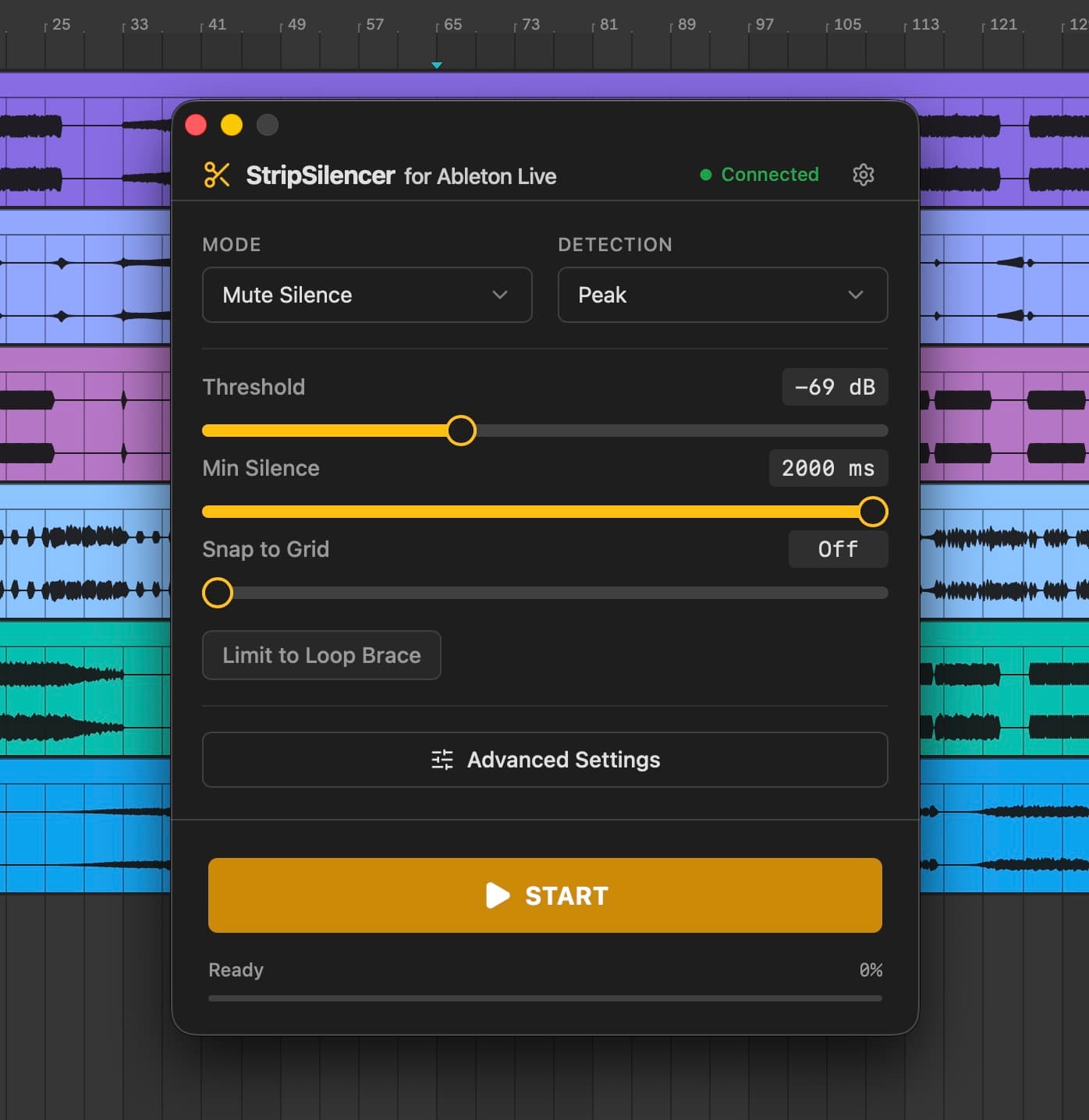Click the Threshold slider handle
This screenshot has width=1089, height=1120.
[x=461, y=431]
